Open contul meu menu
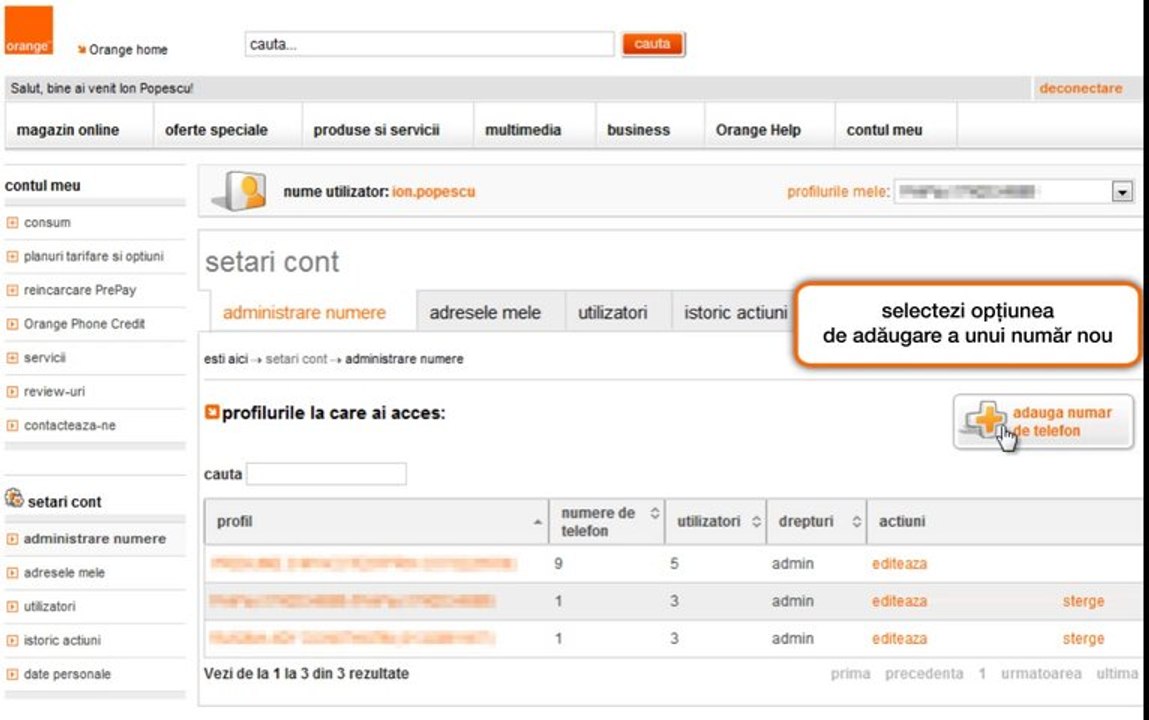Screen dimensions: 1149x720 884,130
